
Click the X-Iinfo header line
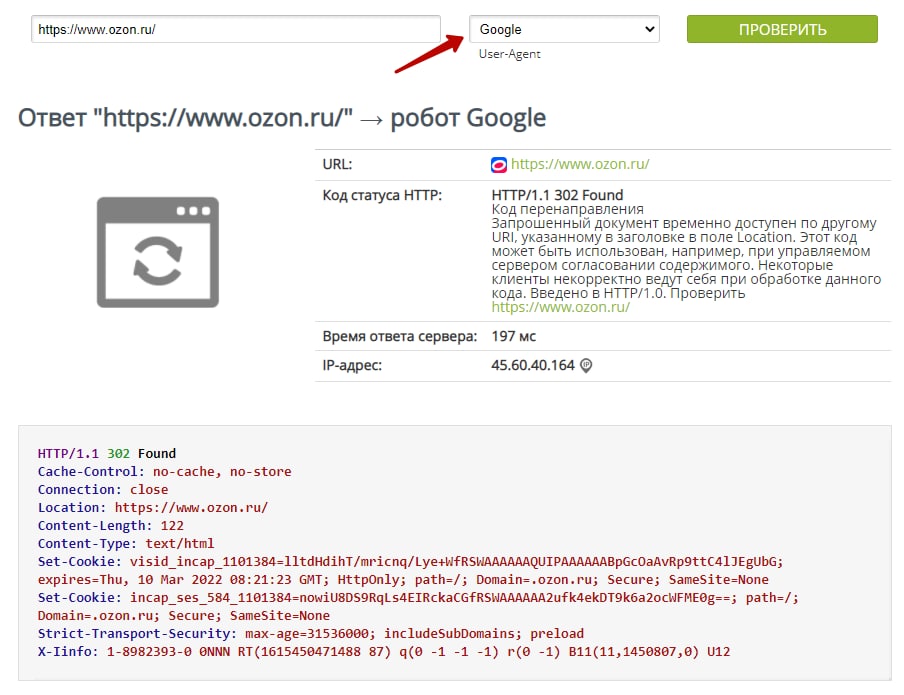tap(384, 652)
